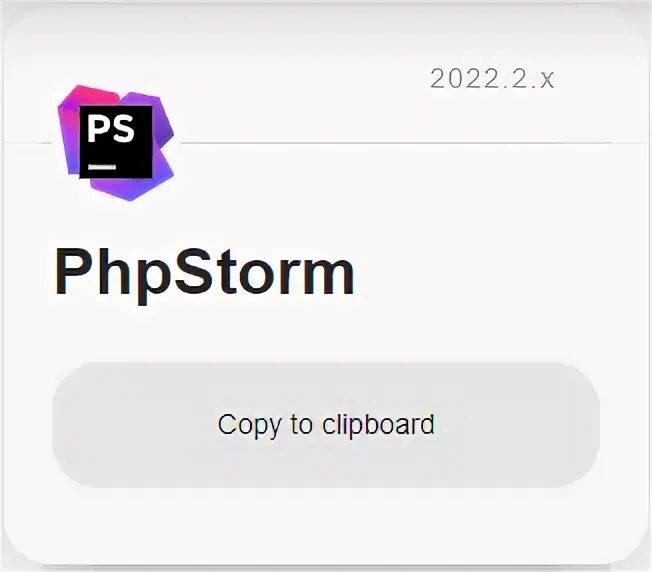Copy the PhpStorm entry to clipboard
652x572 pixels.
pos(326,424)
